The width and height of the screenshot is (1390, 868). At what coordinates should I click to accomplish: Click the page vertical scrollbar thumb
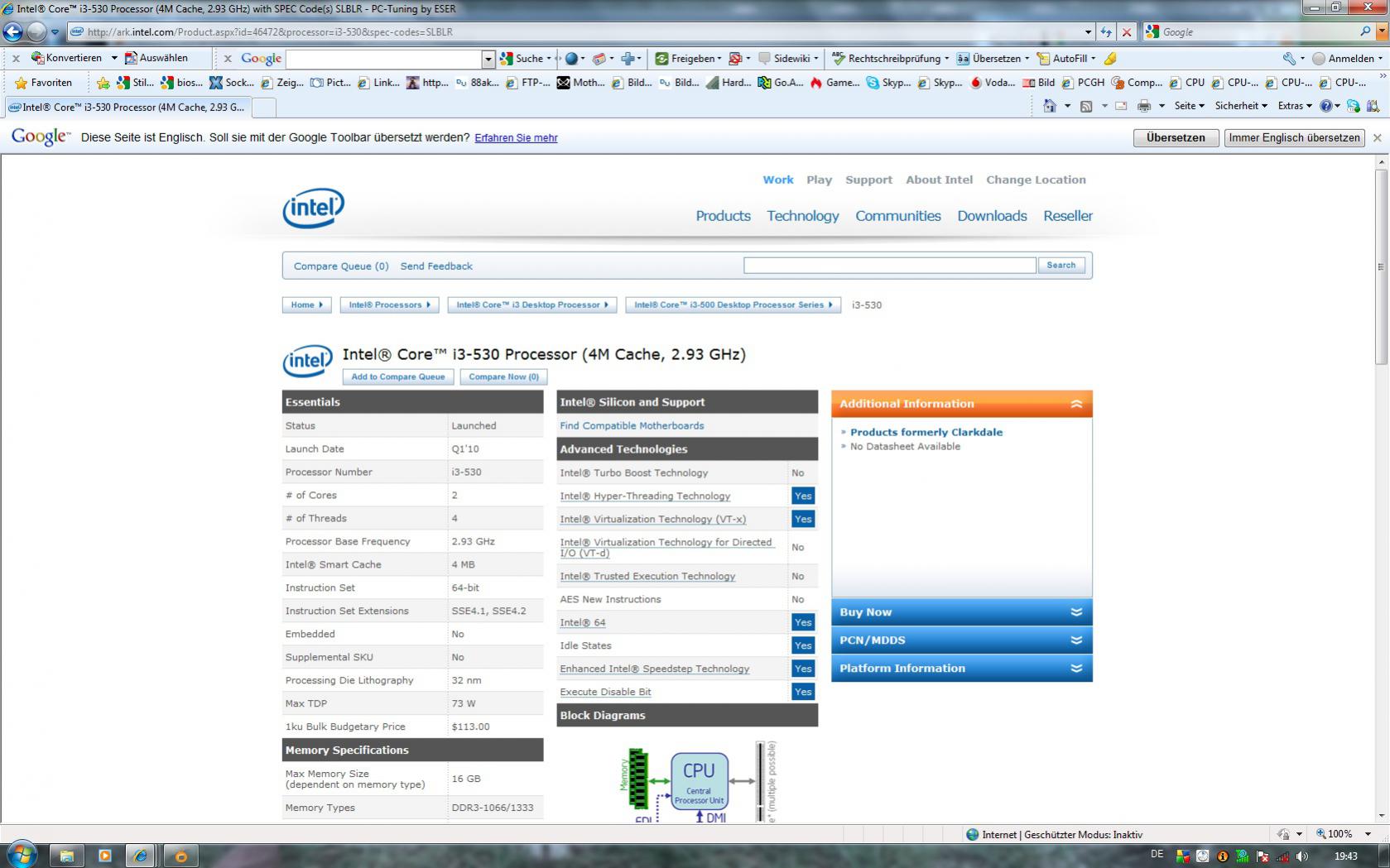coord(1381,266)
